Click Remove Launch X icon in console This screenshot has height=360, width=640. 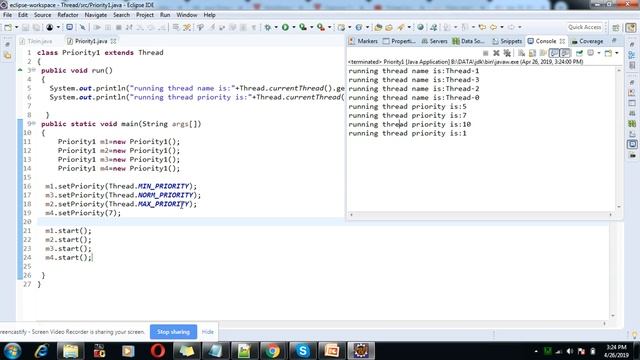496,53
